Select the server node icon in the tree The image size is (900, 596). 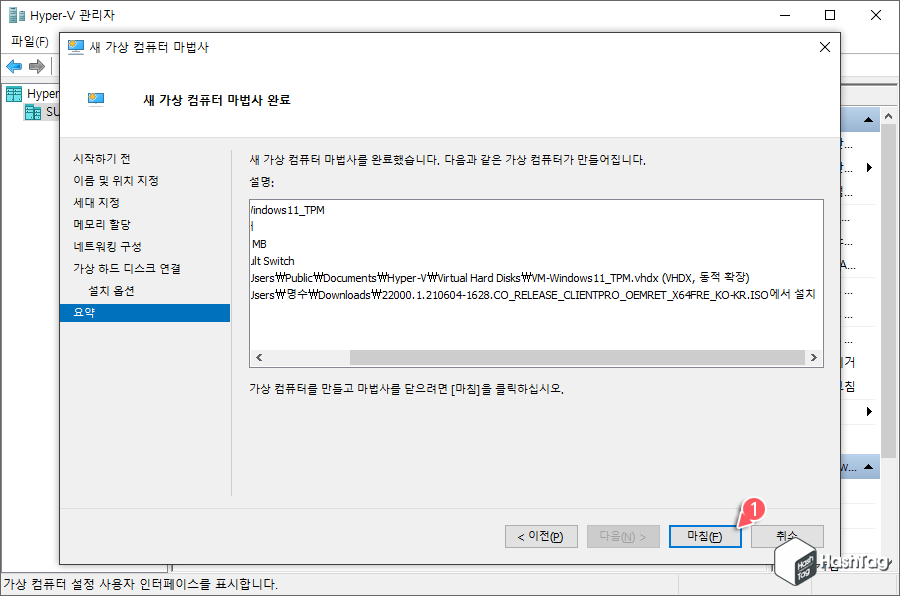pos(33,112)
